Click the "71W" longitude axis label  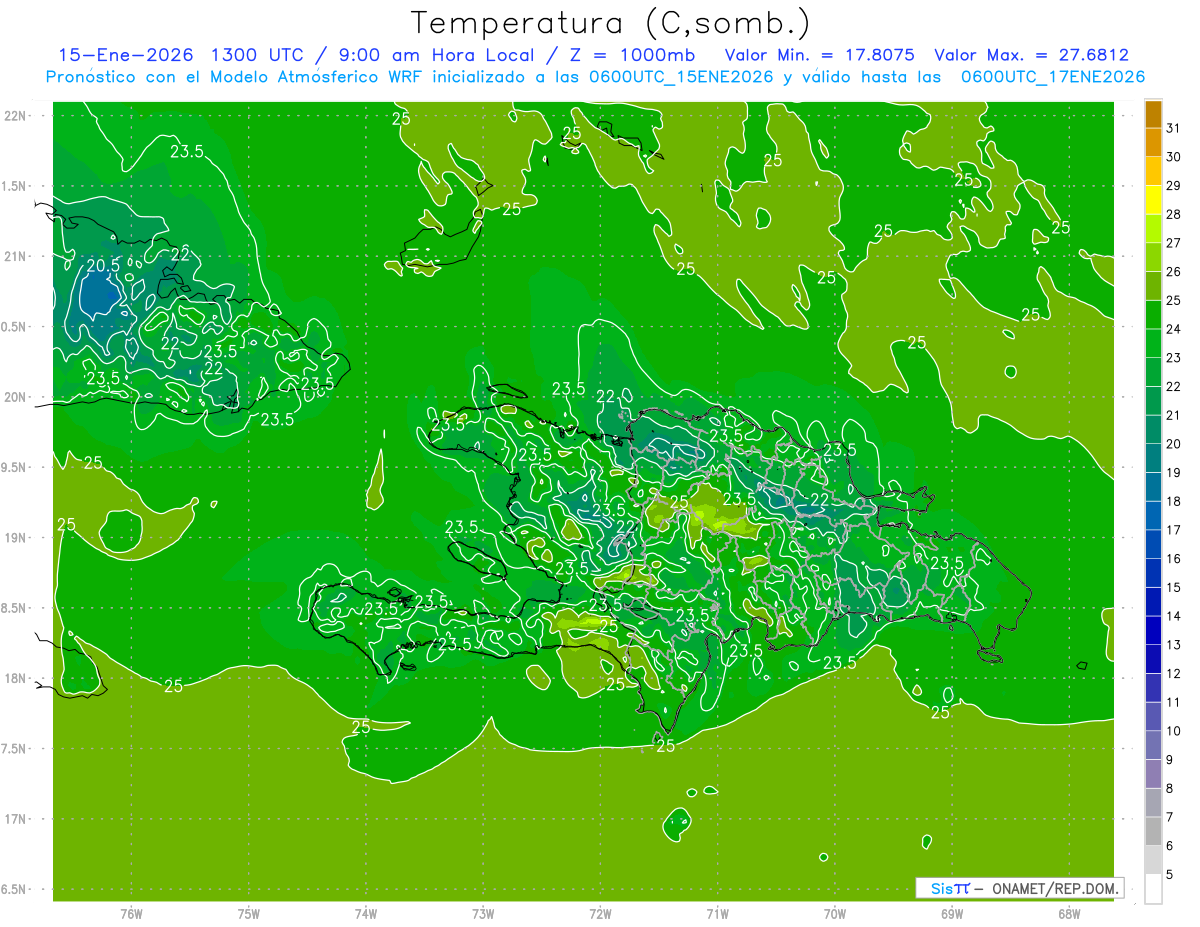click(717, 913)
